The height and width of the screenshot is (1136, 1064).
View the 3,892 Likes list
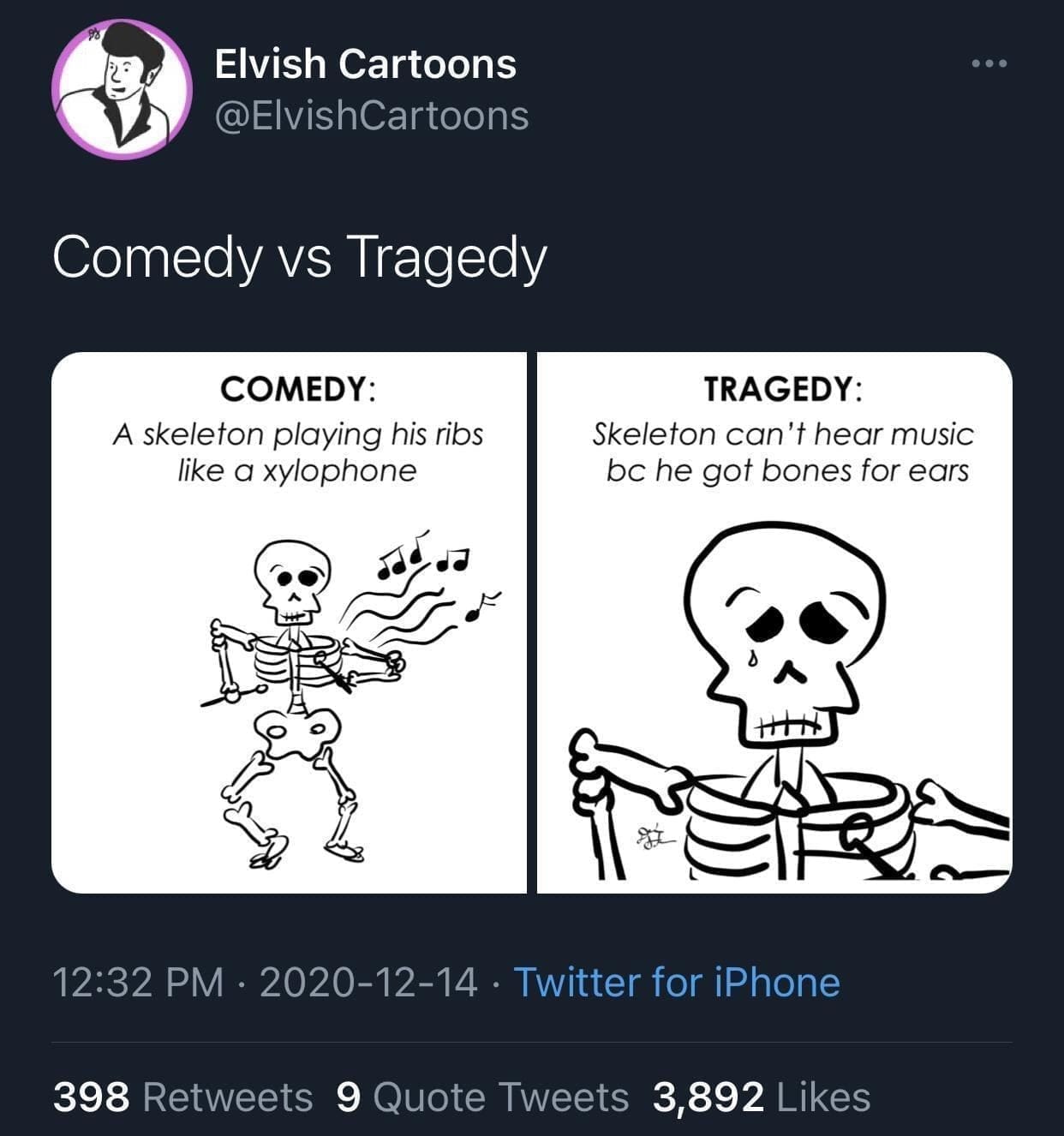tap(761, 1097)
